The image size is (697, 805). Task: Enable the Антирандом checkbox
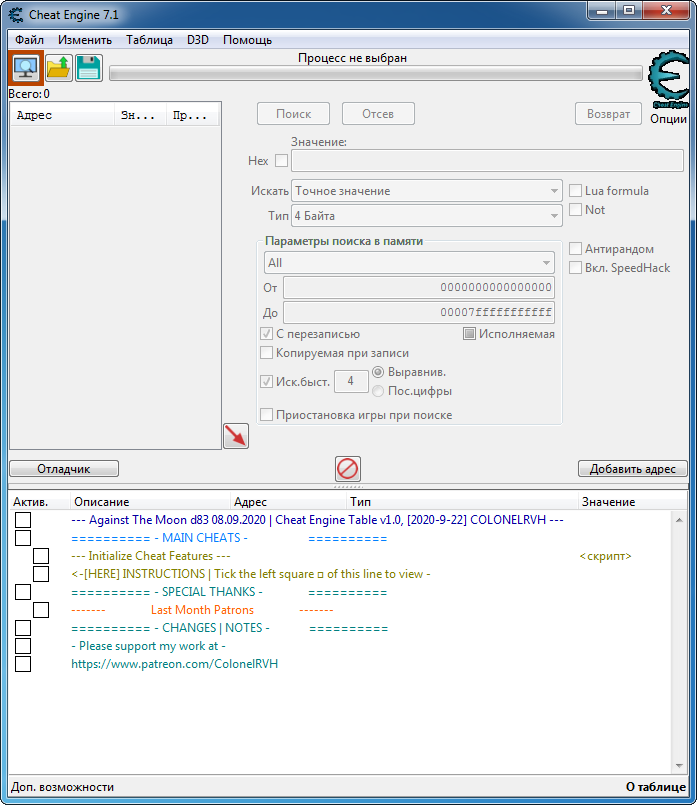[x=575, y=248]
